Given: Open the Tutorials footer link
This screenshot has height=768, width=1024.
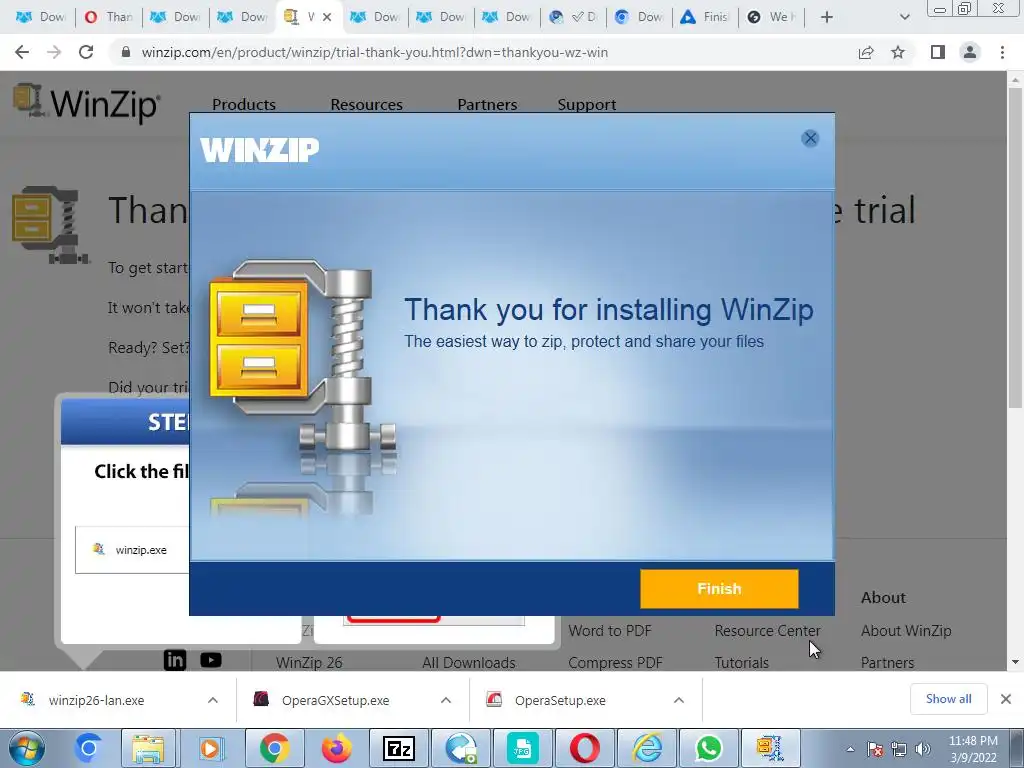Looking at the screenshot, I should click(x=741, y=662).
